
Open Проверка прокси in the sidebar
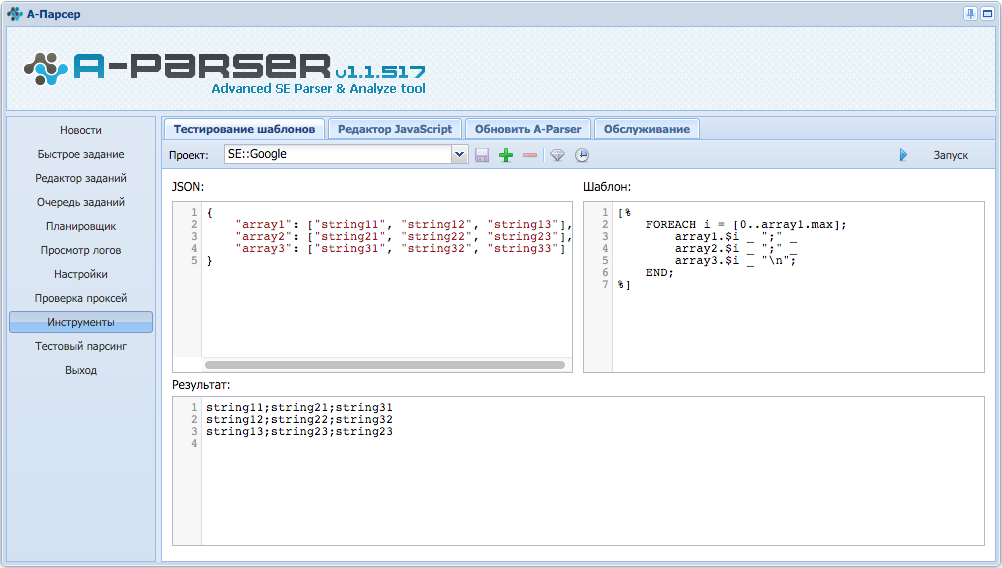(81, 298)
